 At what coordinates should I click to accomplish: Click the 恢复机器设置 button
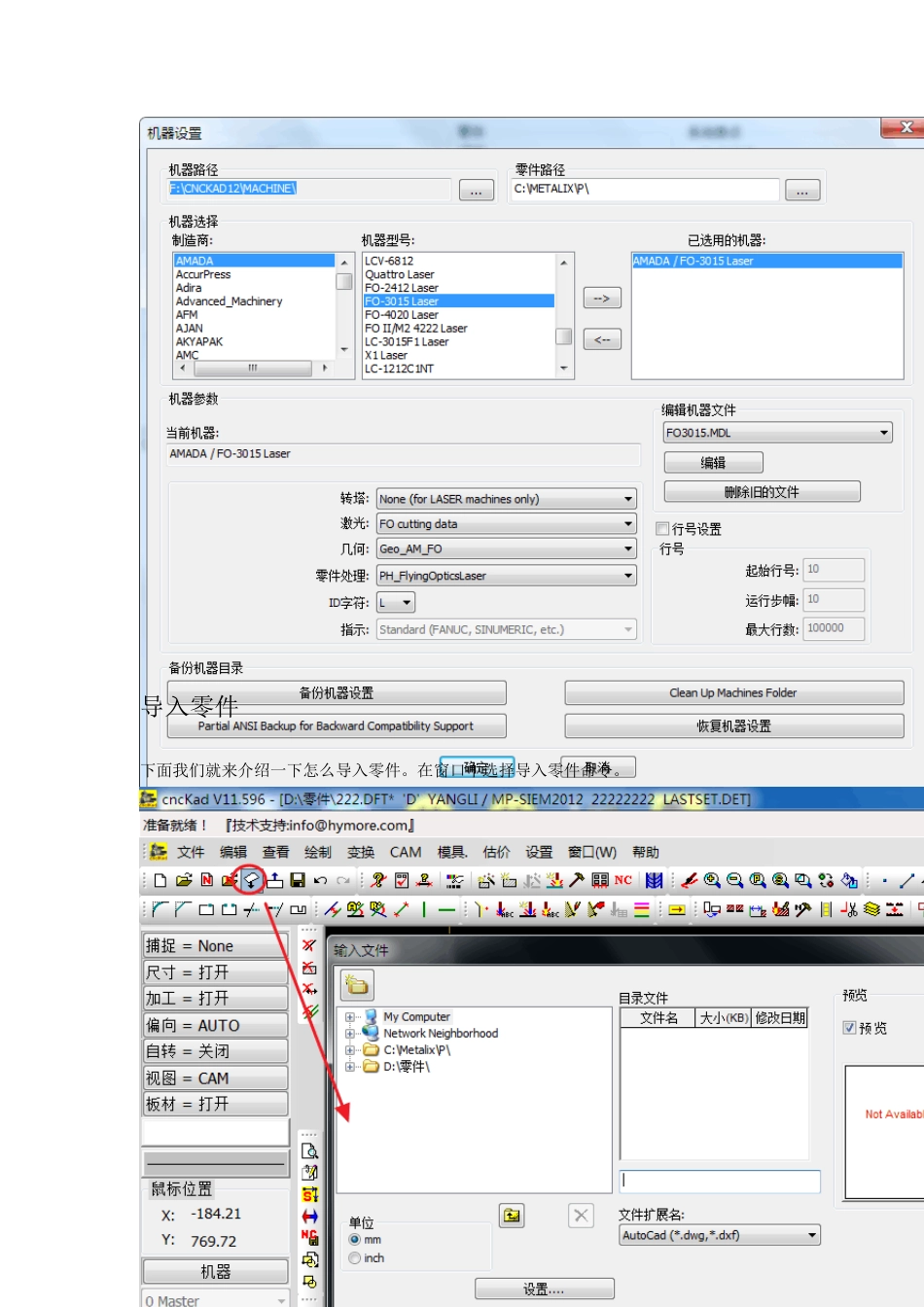point(733,726)
